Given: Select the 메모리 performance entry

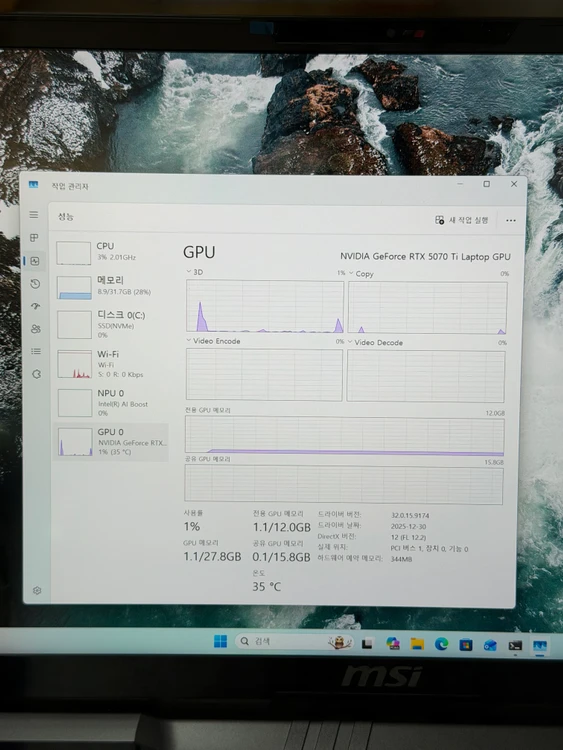Looking at the screenshot, I should (x=112, y=287).
